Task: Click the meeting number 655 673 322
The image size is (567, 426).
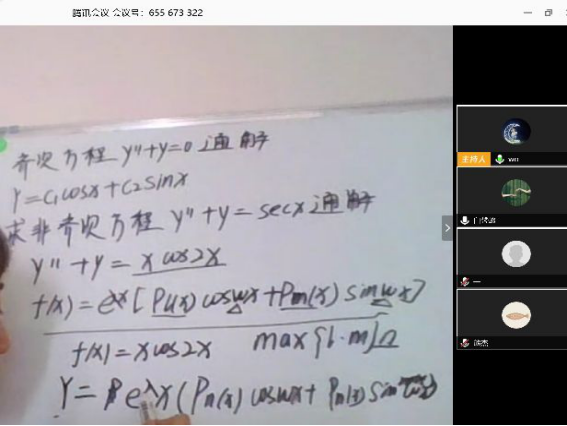Action: [176, 13]
